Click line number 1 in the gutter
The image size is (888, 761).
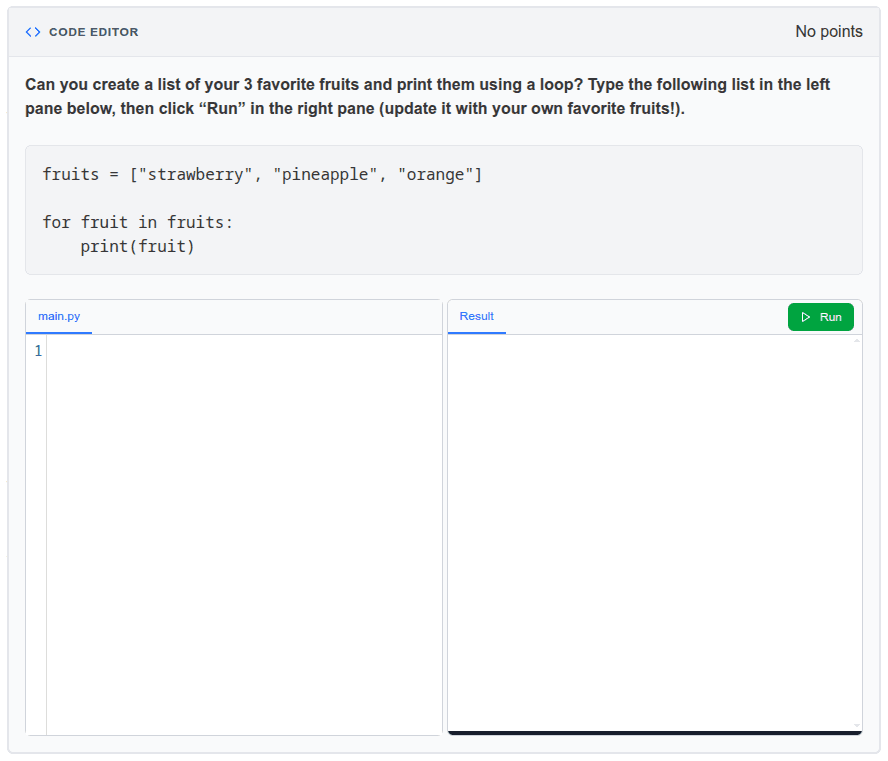click(38, 351)
